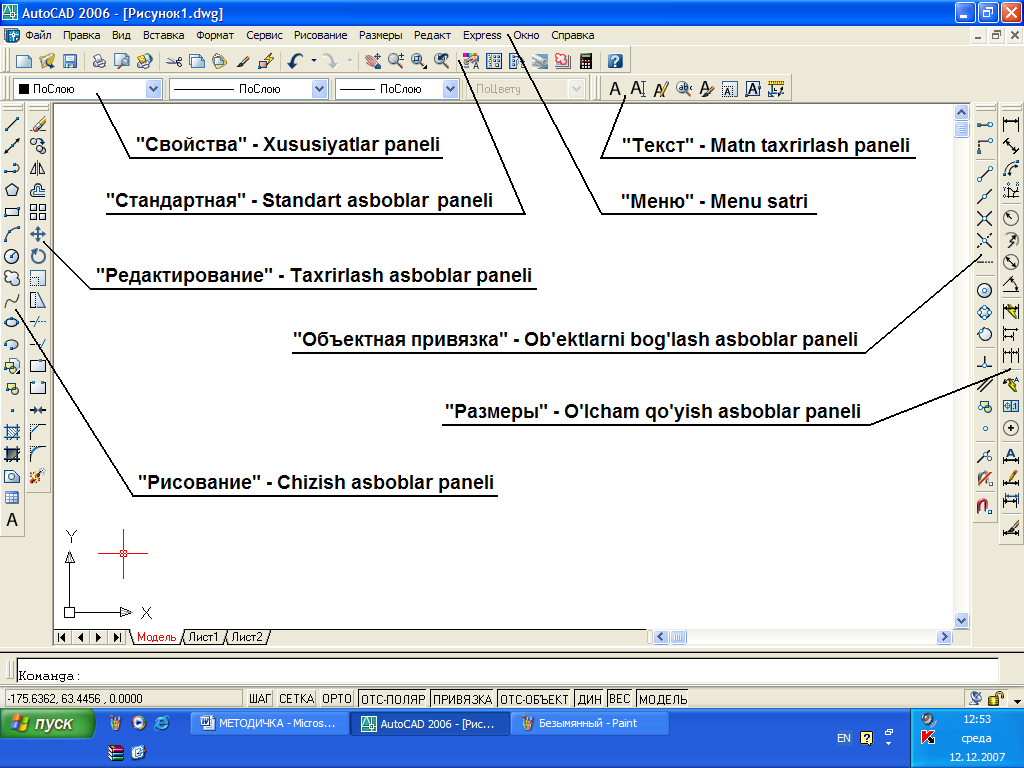Click the EN language indicator

coord(844,738)
